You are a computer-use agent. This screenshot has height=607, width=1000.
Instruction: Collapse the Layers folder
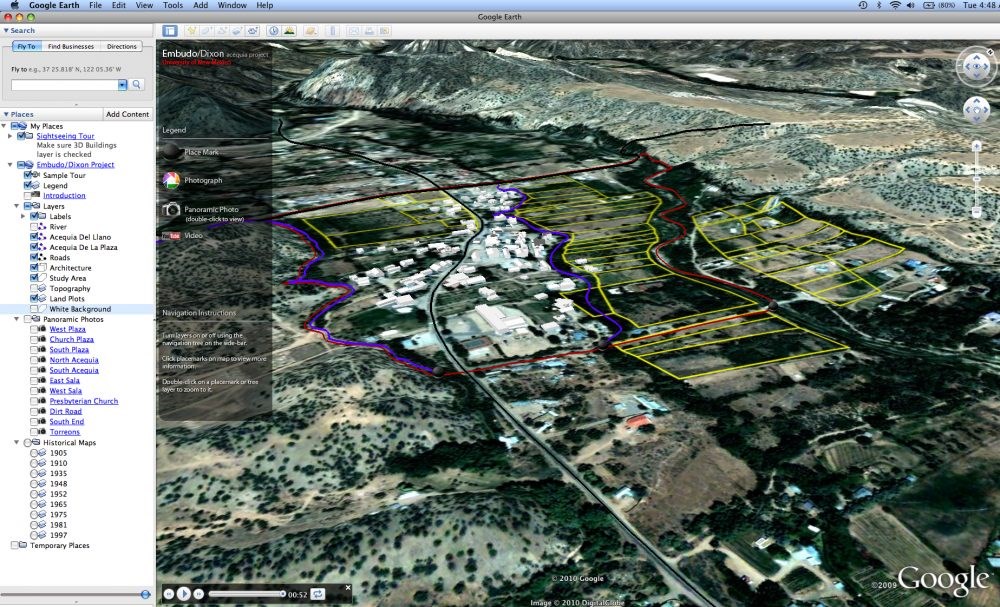tap(17, 206)
